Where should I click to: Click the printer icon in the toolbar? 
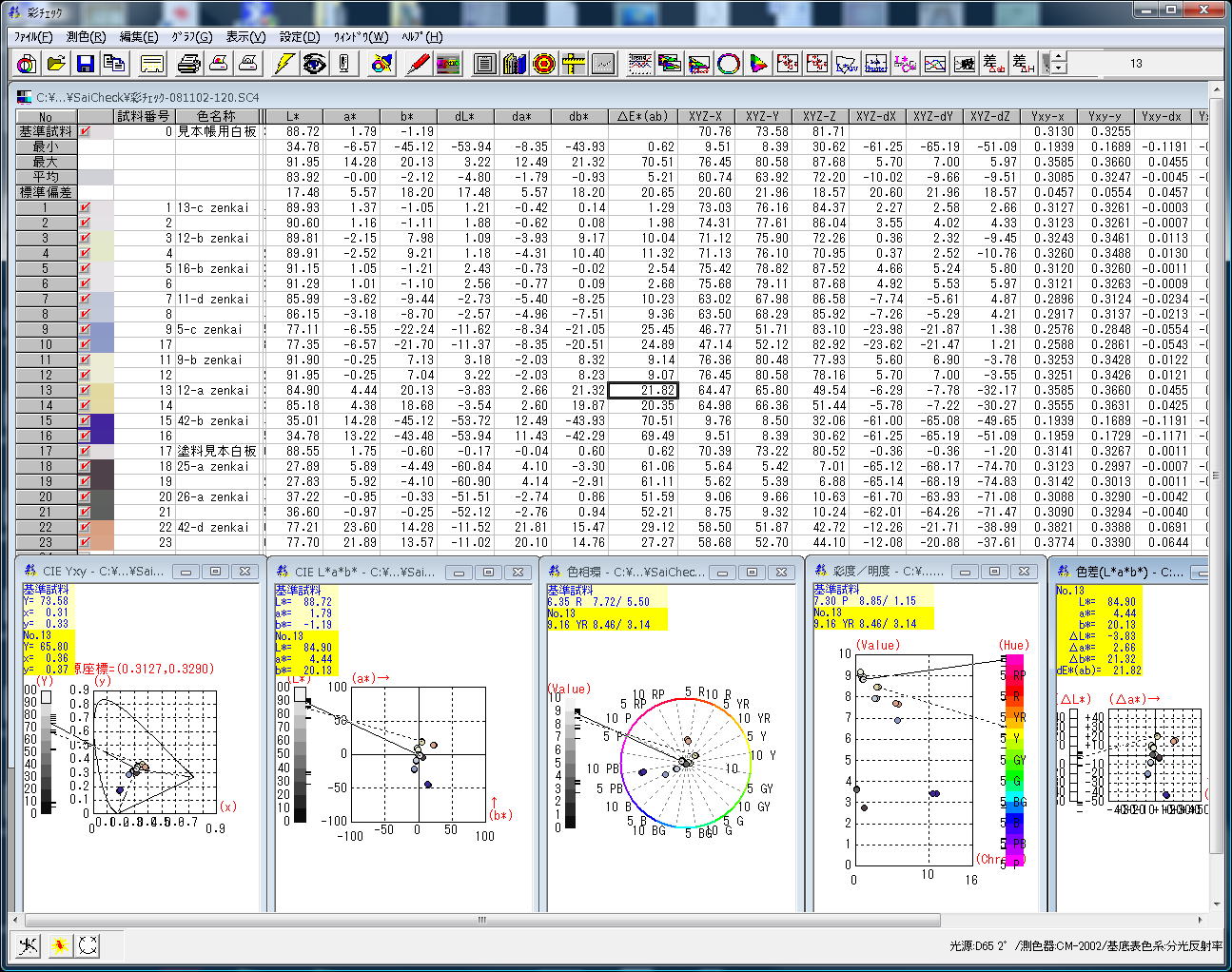point(189,64)
